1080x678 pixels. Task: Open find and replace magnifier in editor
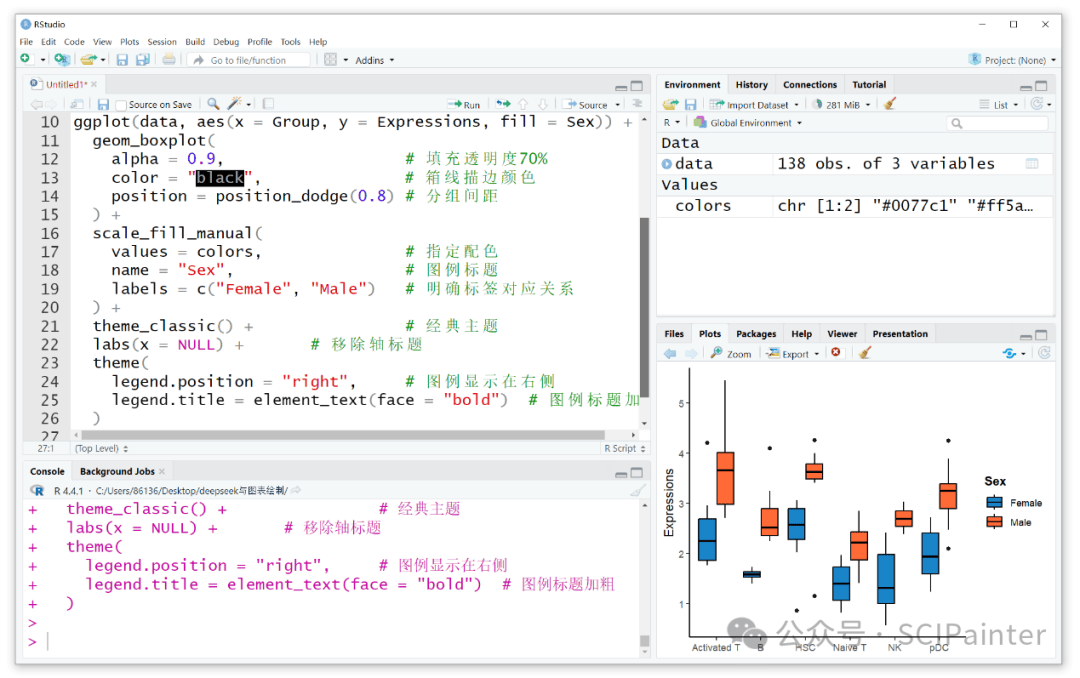tap(214, 104)
